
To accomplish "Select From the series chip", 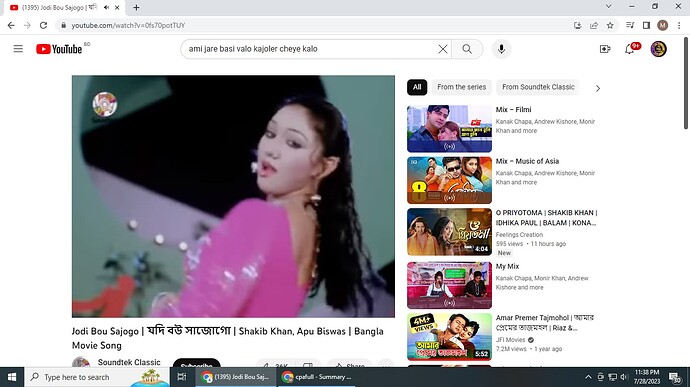I will pos(461,87).
